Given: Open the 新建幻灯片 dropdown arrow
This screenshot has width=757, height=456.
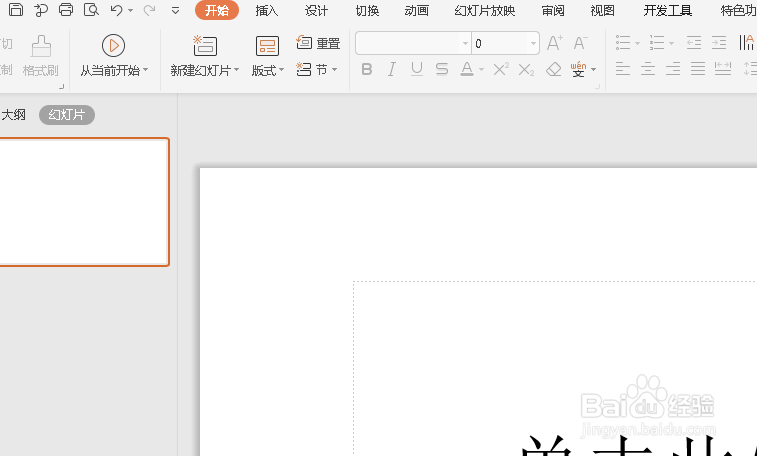Looking at the screenshot, I should point(237,70).
